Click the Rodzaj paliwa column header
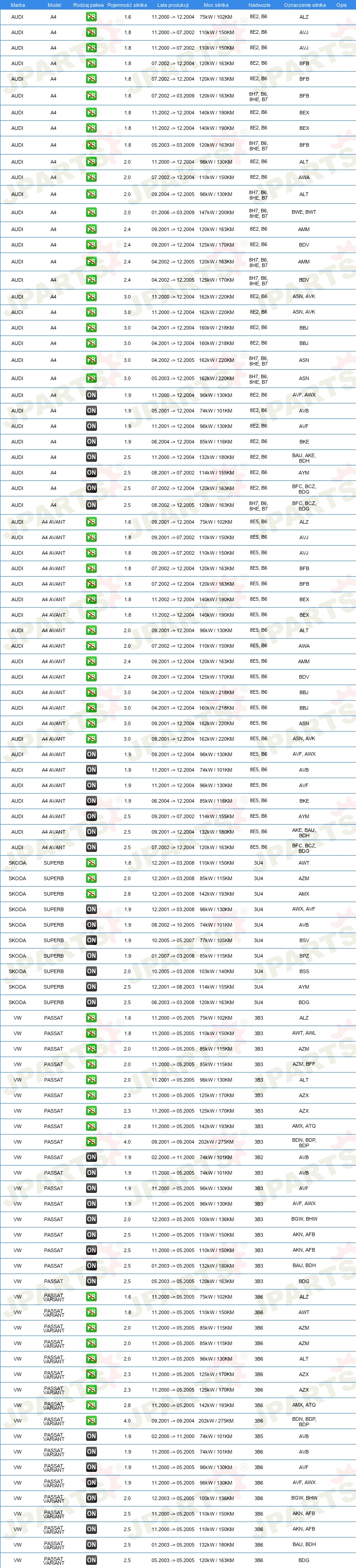The height and width of the screenshot is (1568, 356). (89, 5)
